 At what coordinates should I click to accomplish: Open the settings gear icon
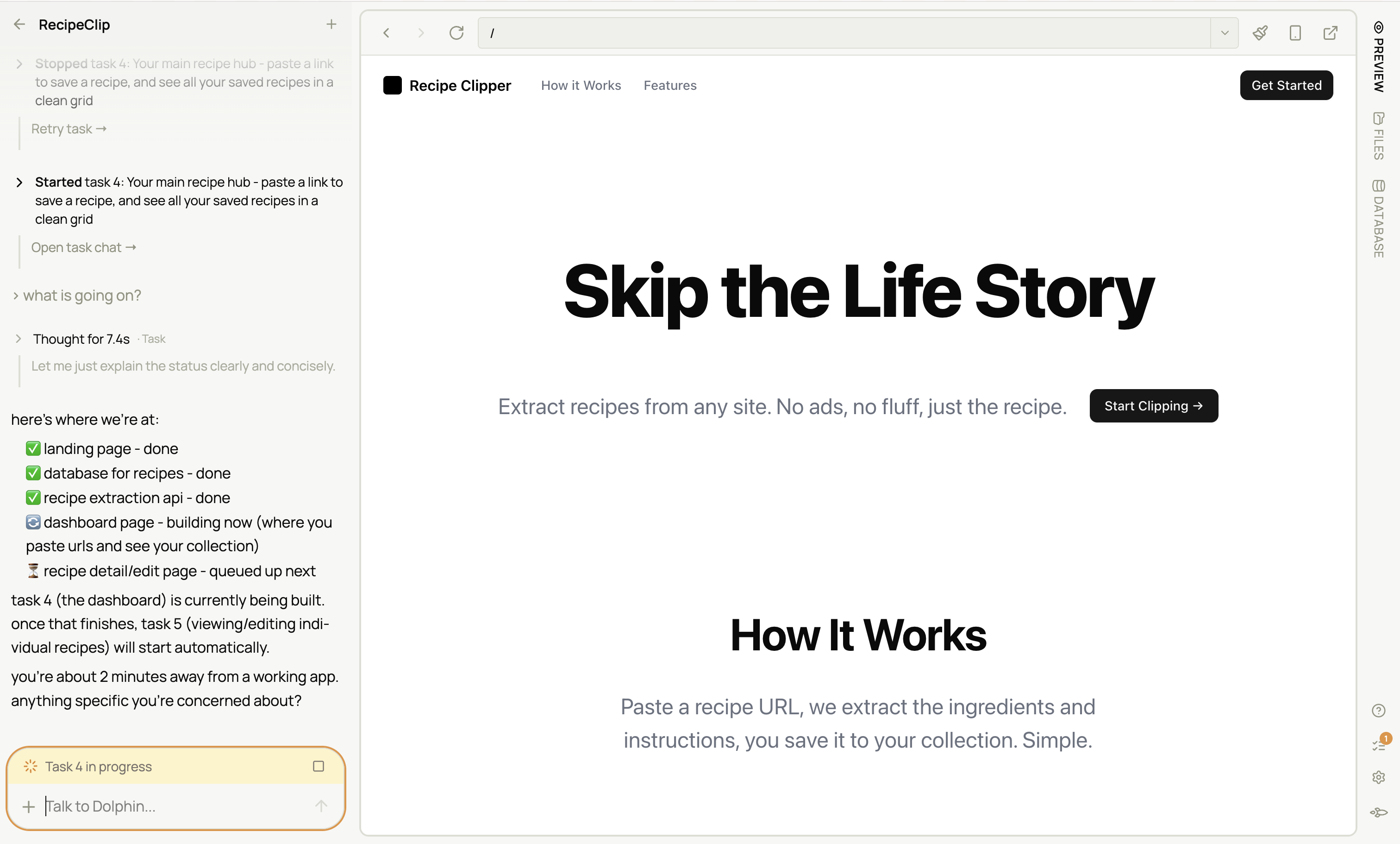pyautogui.click(x=1378, y=777)
